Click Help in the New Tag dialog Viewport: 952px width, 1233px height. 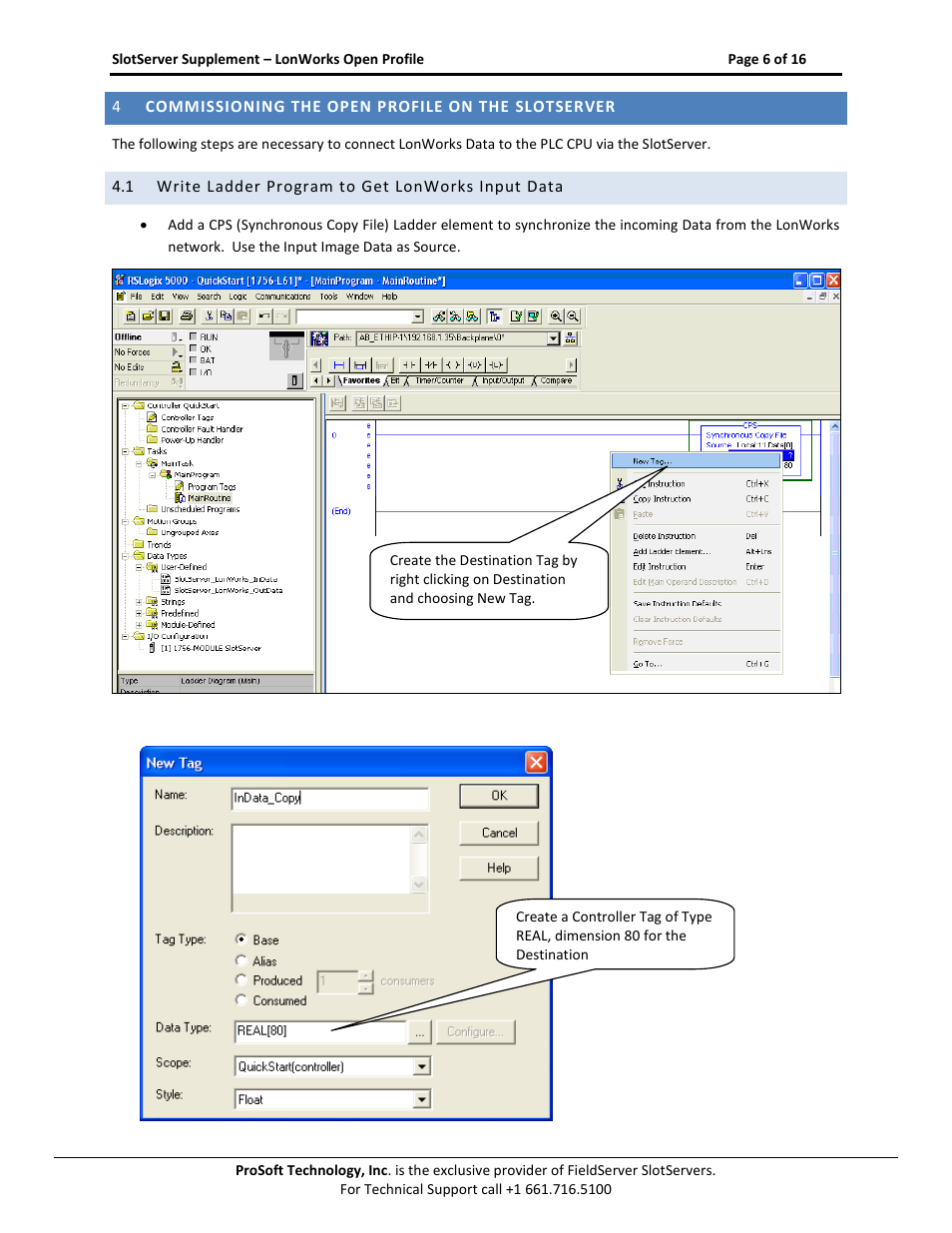pyautogui.click(x=499, y=869)
